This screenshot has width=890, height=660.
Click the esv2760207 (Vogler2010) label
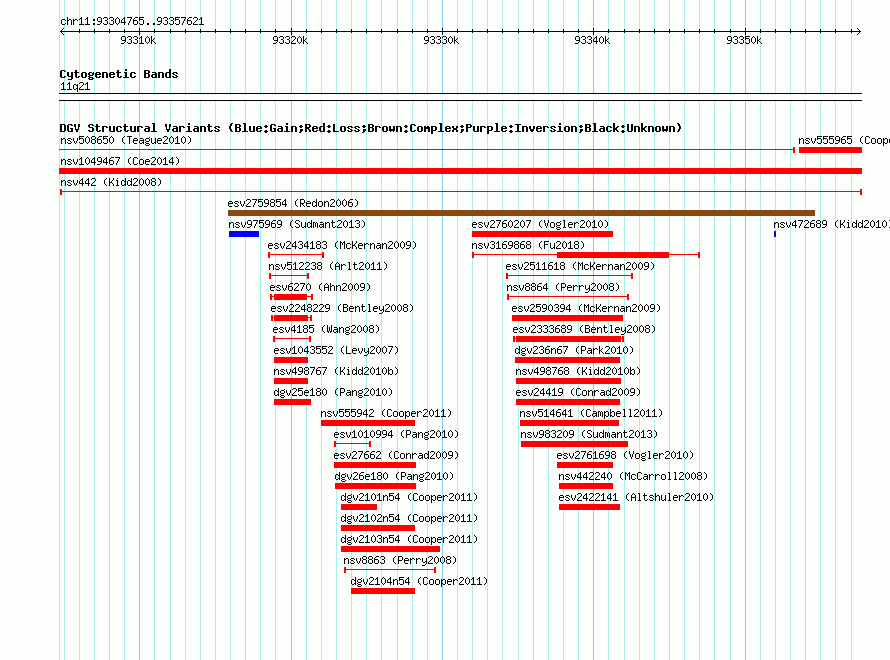click(540, 224)
